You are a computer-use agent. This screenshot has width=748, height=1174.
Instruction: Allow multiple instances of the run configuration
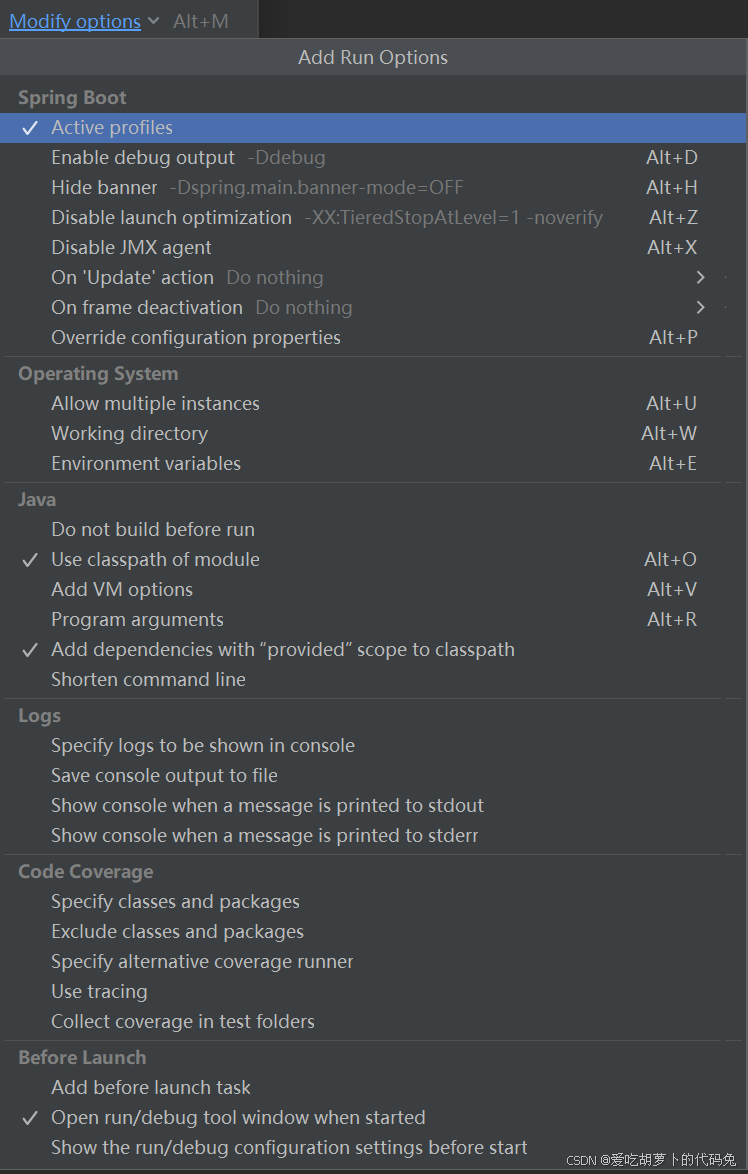155,403
